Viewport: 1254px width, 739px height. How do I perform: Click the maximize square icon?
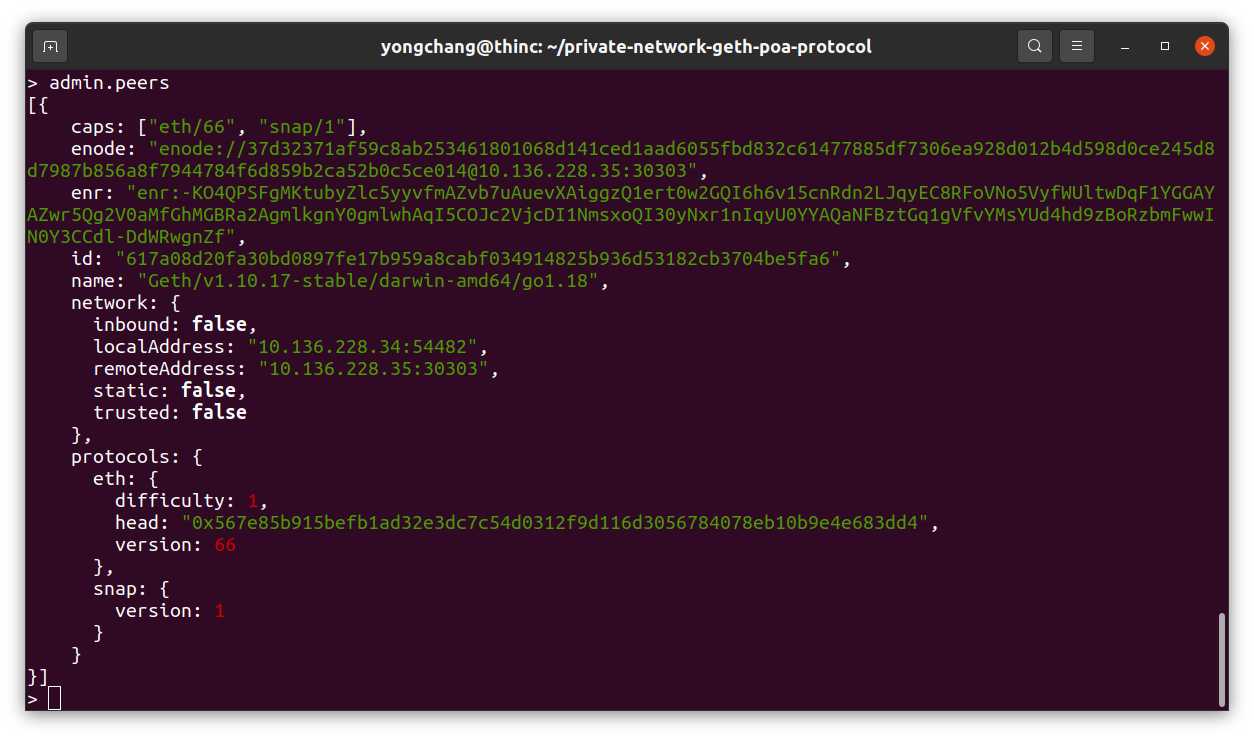pos(1164,46)
